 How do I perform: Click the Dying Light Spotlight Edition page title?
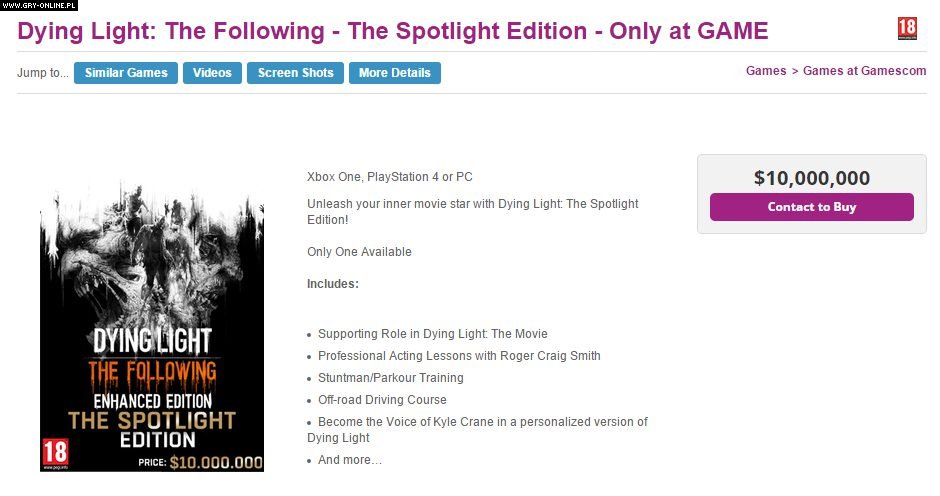pyautogui.click(x=393, y=31)
